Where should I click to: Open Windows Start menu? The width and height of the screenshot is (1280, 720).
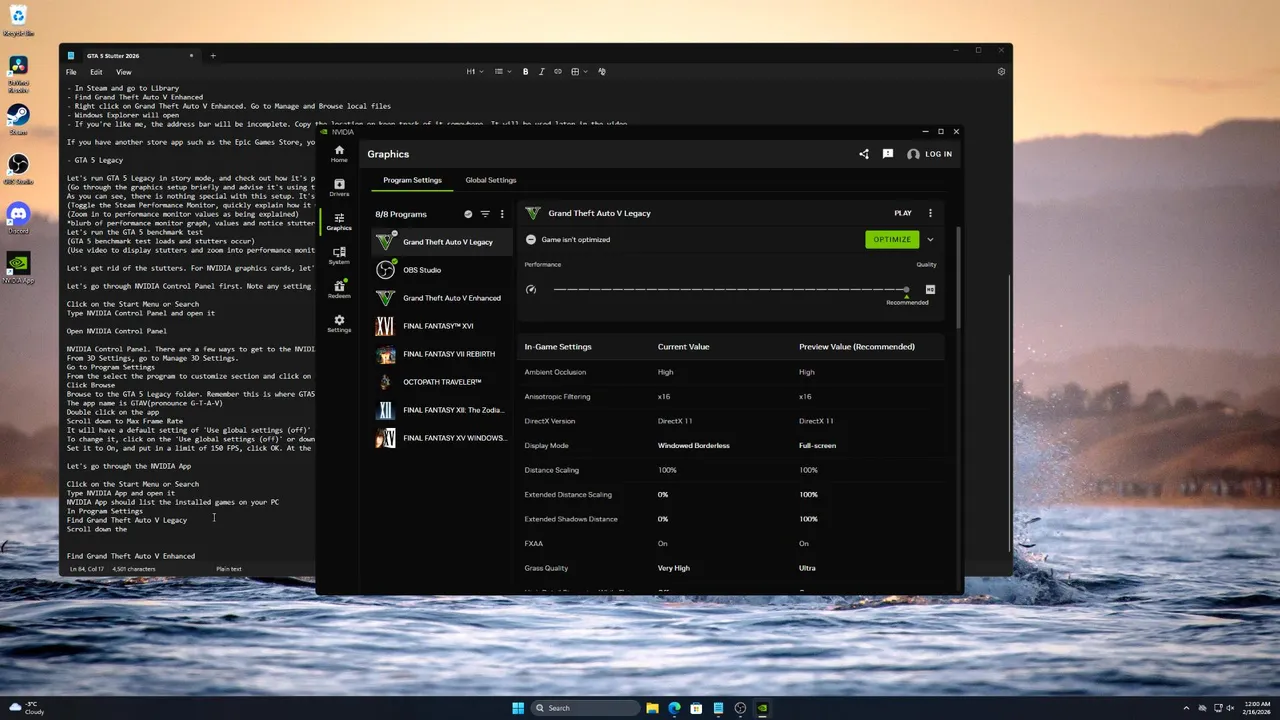[518, 708]
